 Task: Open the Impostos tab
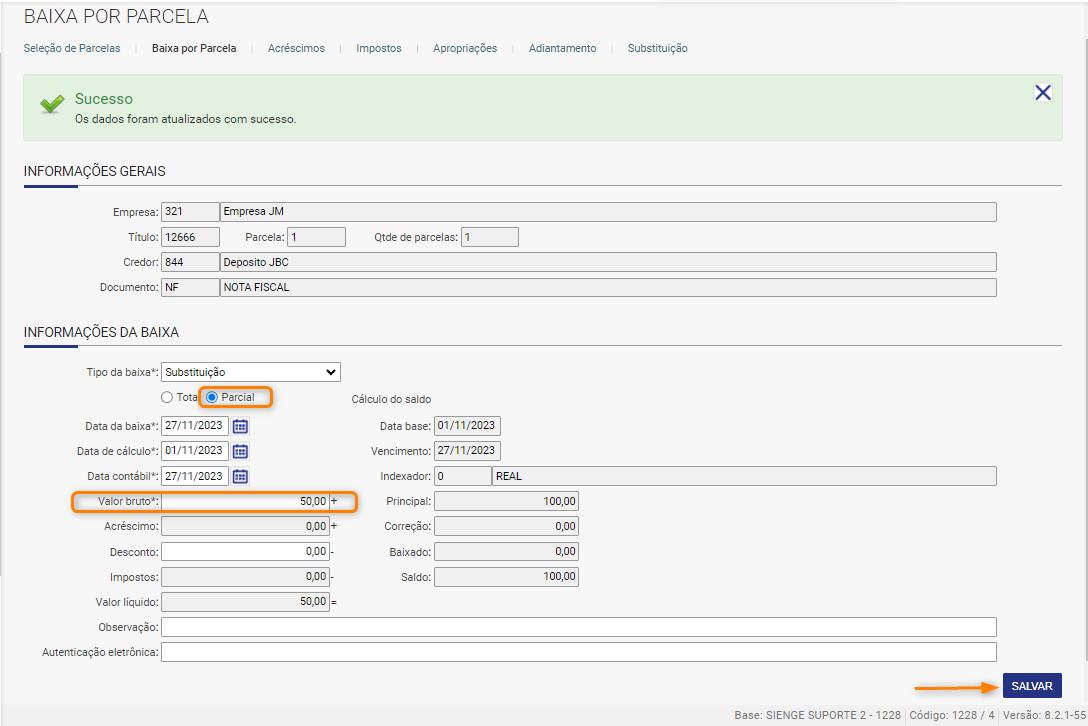click(379, 48)
